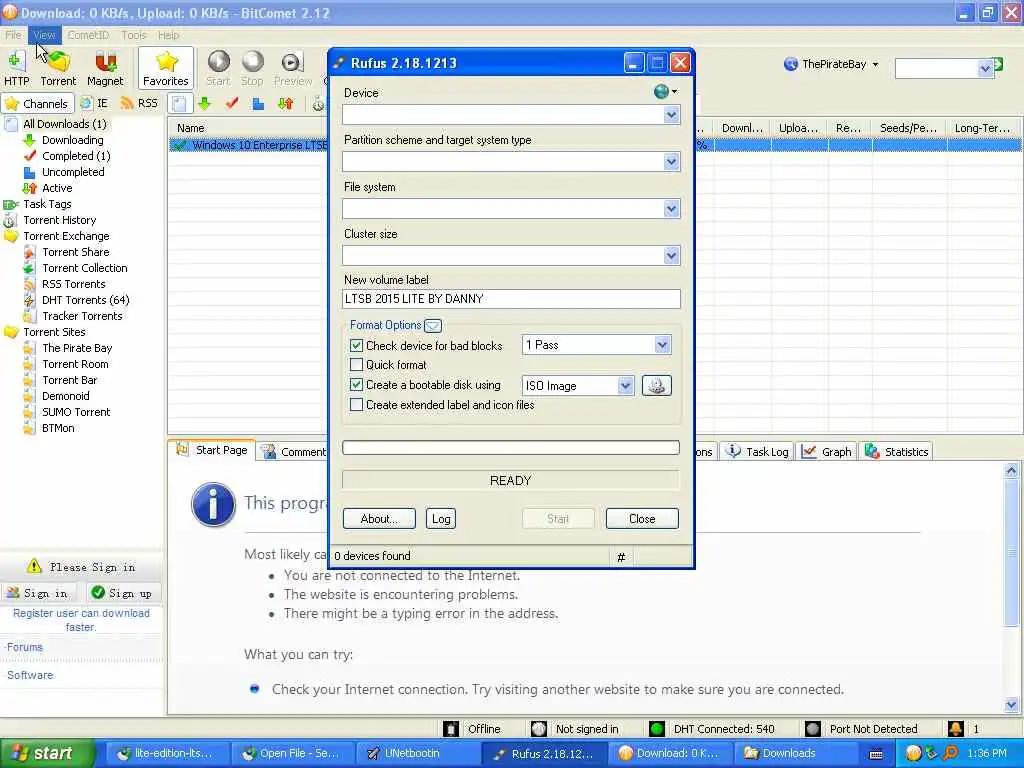
Task: Switch to the Task Log tab
Action: coord(758,451)
